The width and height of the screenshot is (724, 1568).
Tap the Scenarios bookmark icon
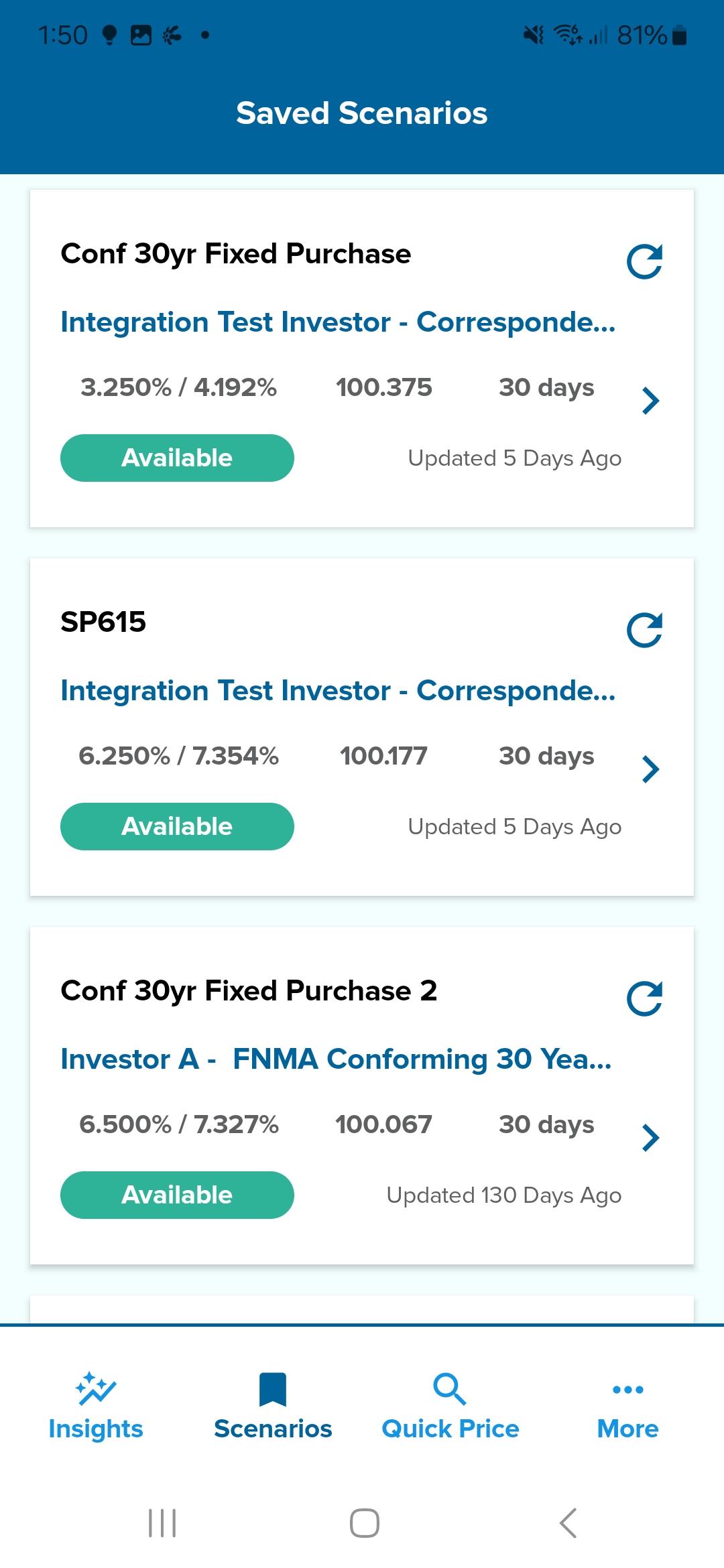[273, 1389]
